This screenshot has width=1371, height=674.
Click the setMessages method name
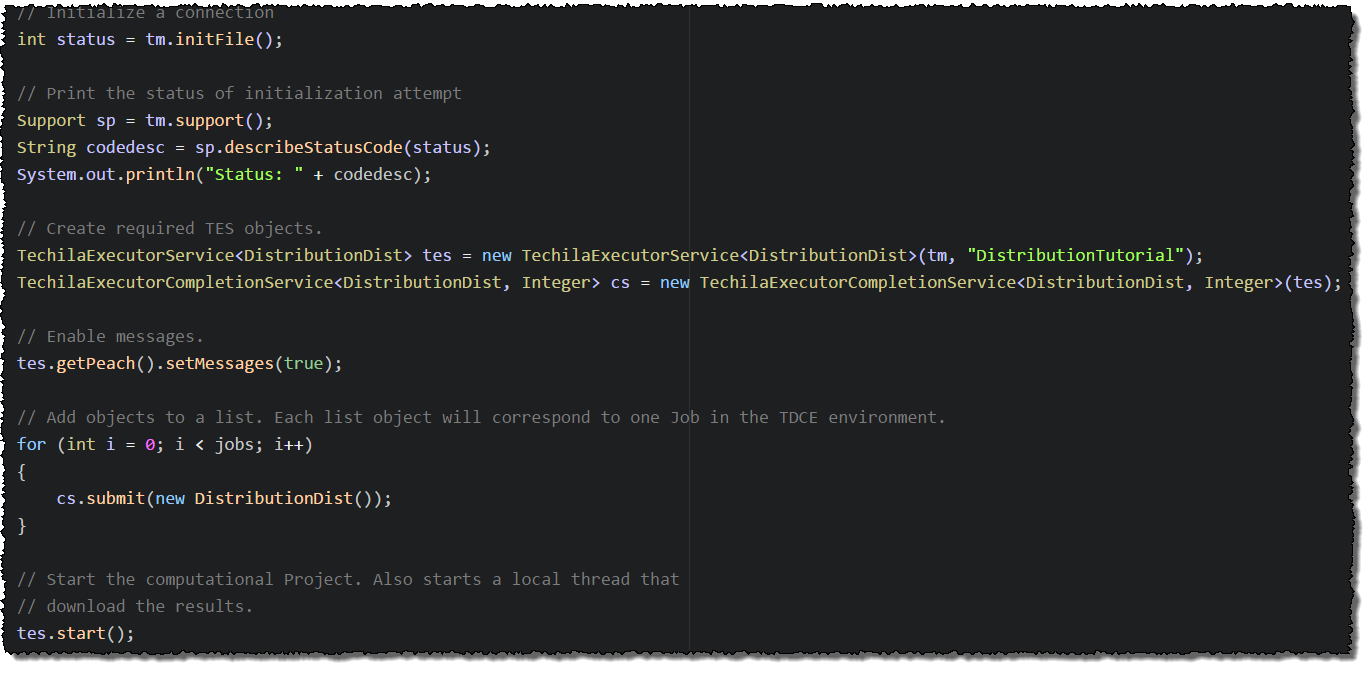[x=219, y=363]
